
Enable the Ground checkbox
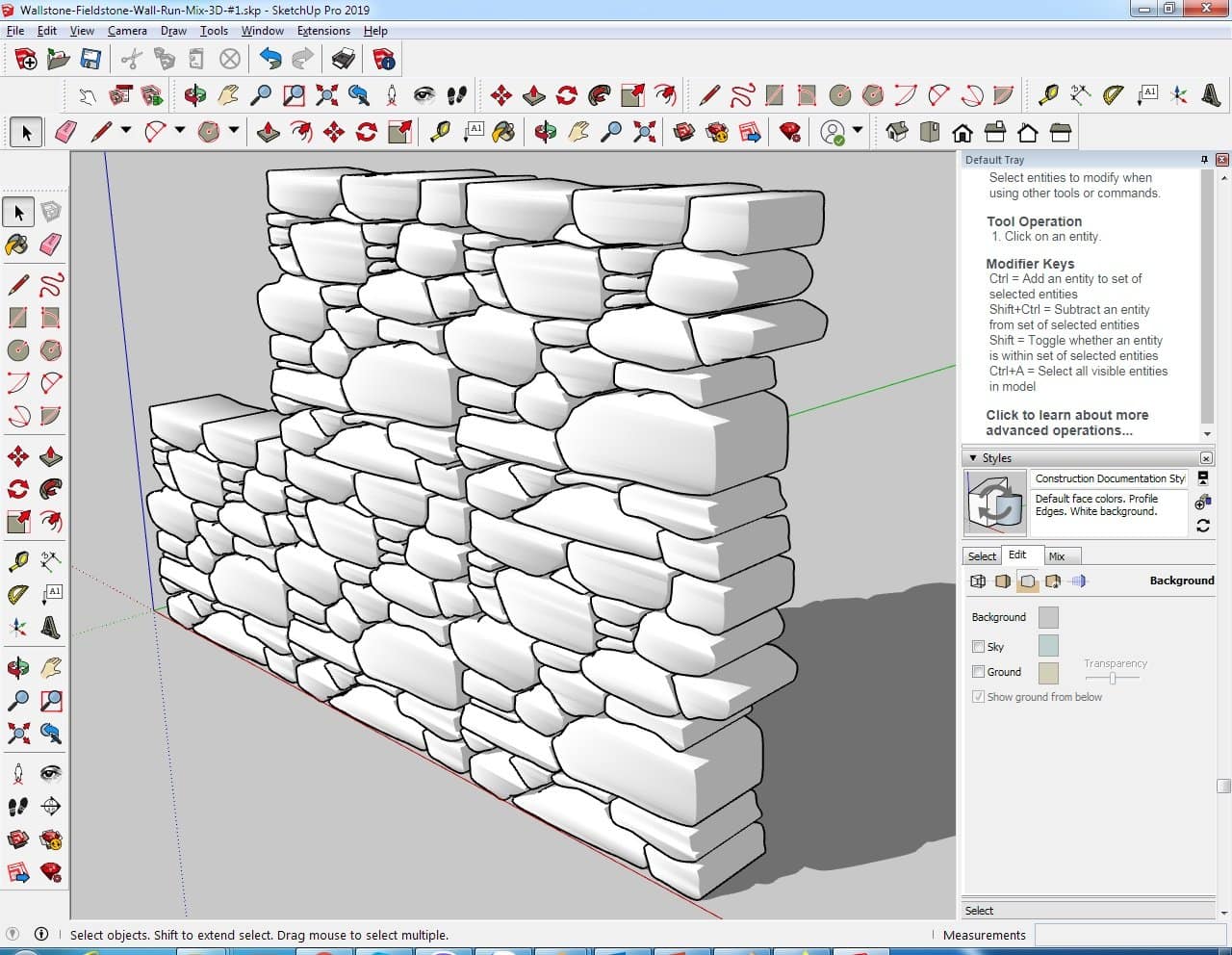coord(978,672)
